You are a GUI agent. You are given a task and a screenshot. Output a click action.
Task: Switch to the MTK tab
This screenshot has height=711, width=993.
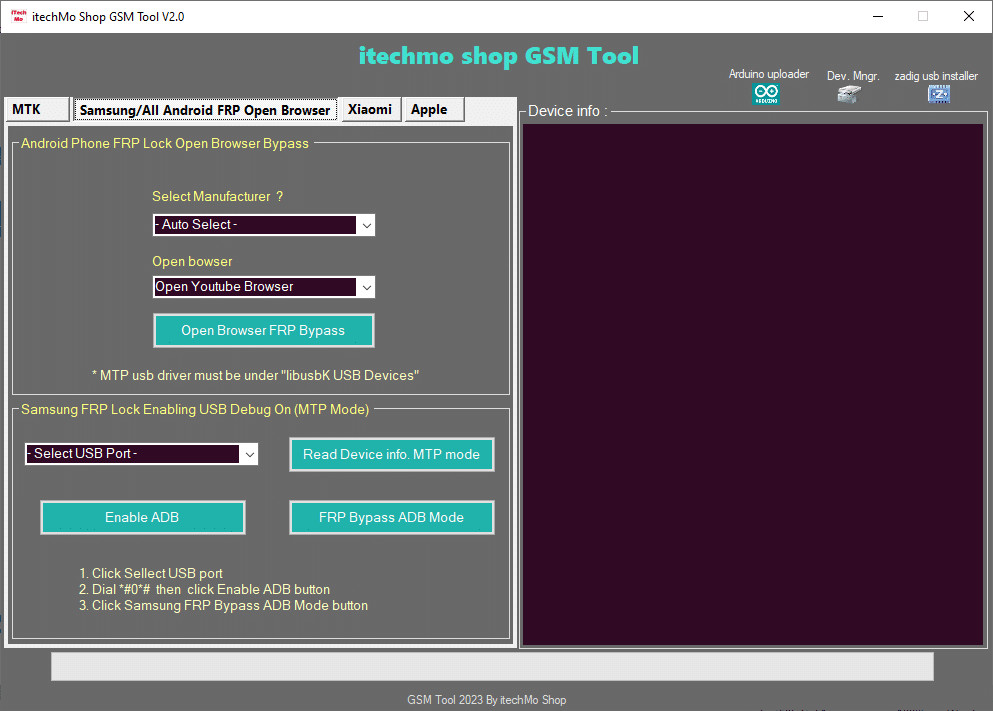[x=37, y=109]
